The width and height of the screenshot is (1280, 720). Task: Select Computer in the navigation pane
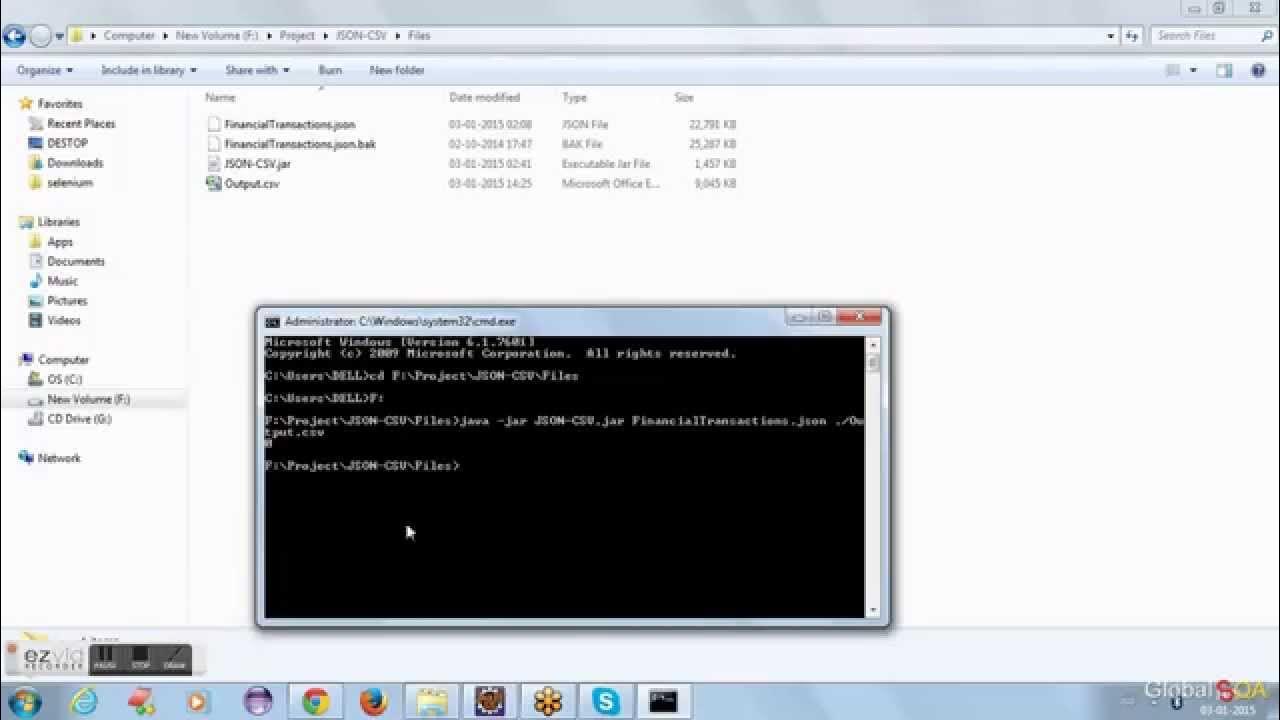(x=63, y=359)
